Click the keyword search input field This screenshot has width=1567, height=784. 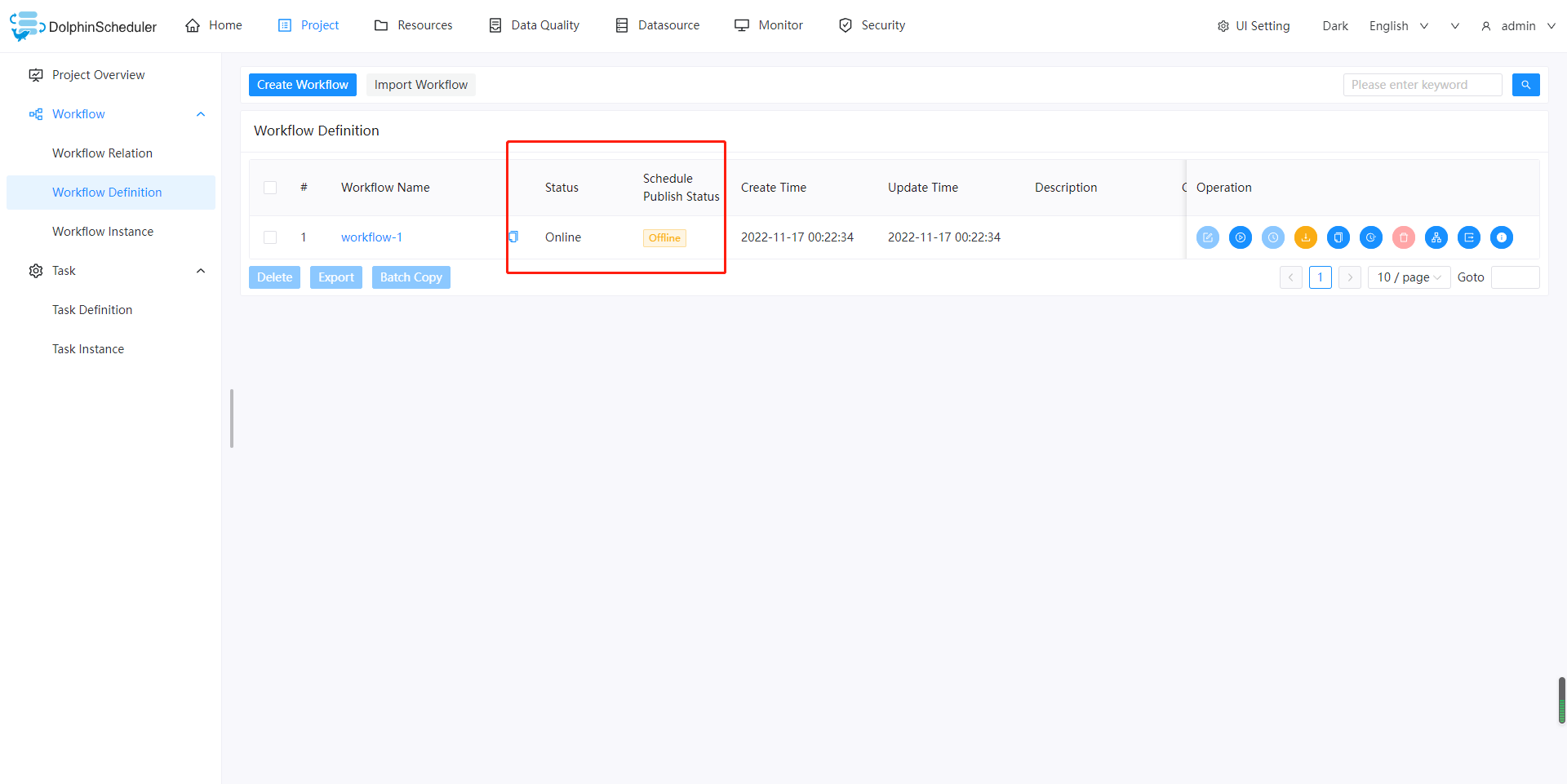(x=1423, y=85)
